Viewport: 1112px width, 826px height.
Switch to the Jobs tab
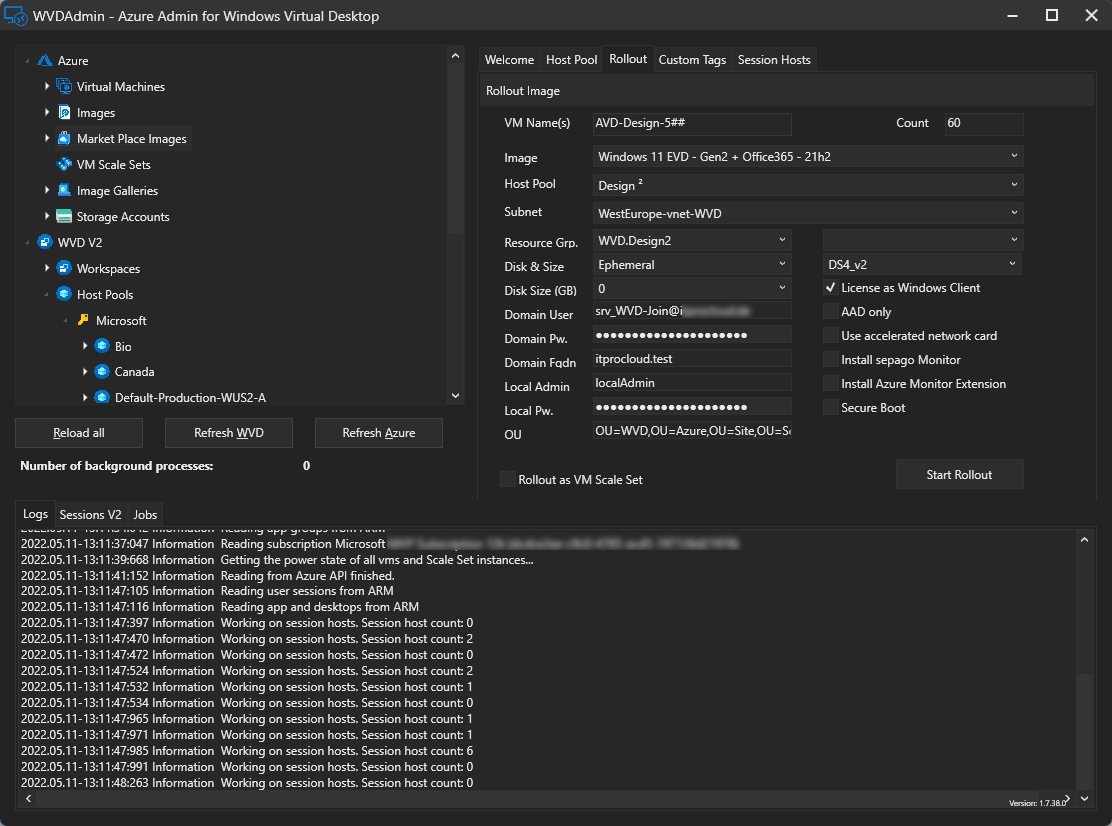coord(145,515)
